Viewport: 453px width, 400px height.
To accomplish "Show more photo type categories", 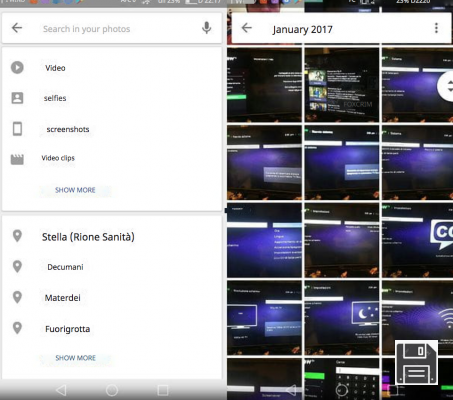I will tap(75, 190).
